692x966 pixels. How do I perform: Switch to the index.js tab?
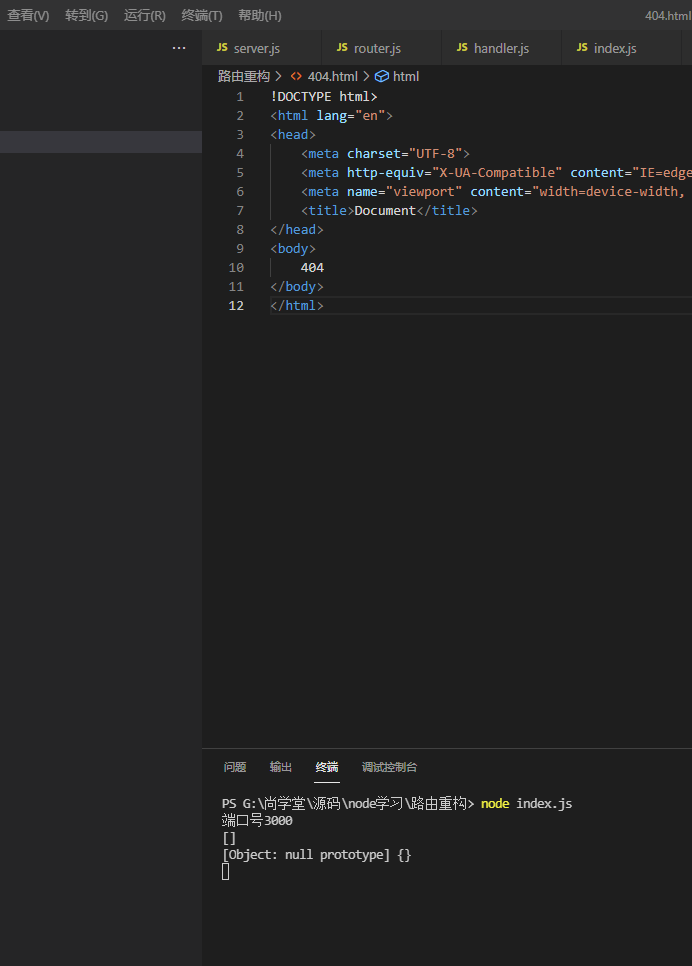(x=621, y=48)
